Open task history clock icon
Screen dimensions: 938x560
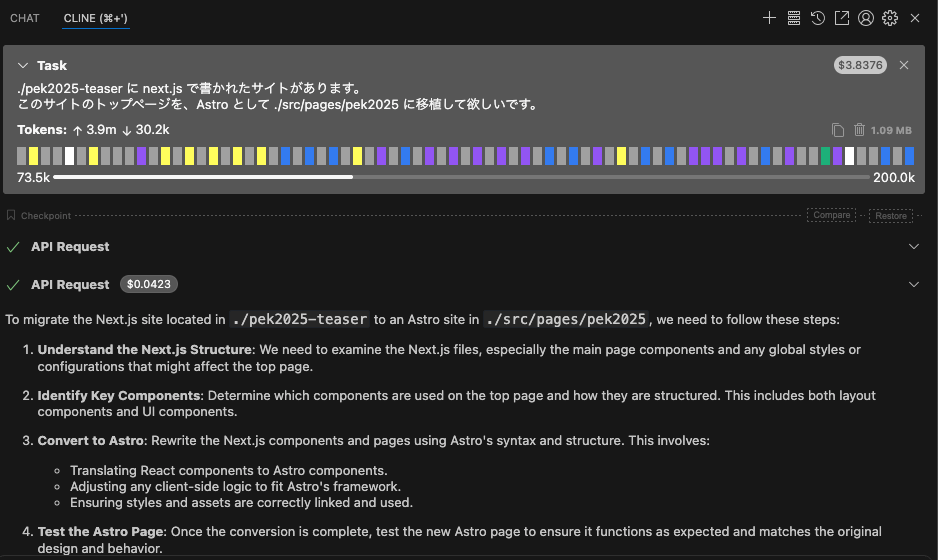[x=818, y=18]
